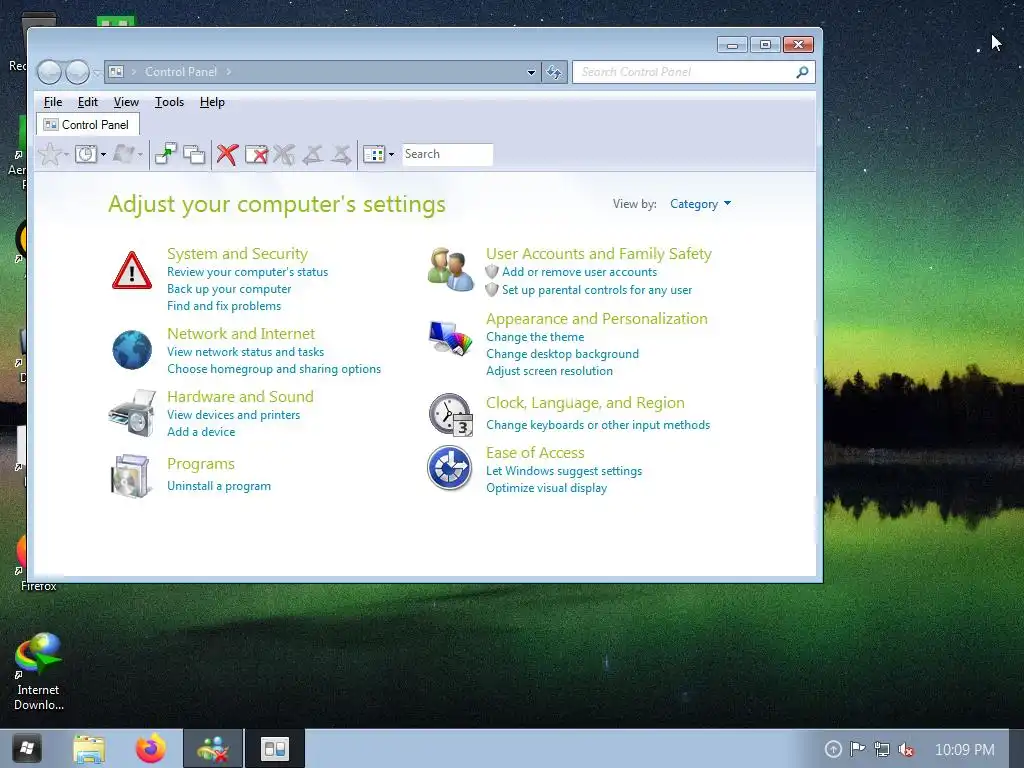Viewport: 1024px width, 768px height.
Task: Open the Ease of Access circular icon
Action: click(449, 468)
